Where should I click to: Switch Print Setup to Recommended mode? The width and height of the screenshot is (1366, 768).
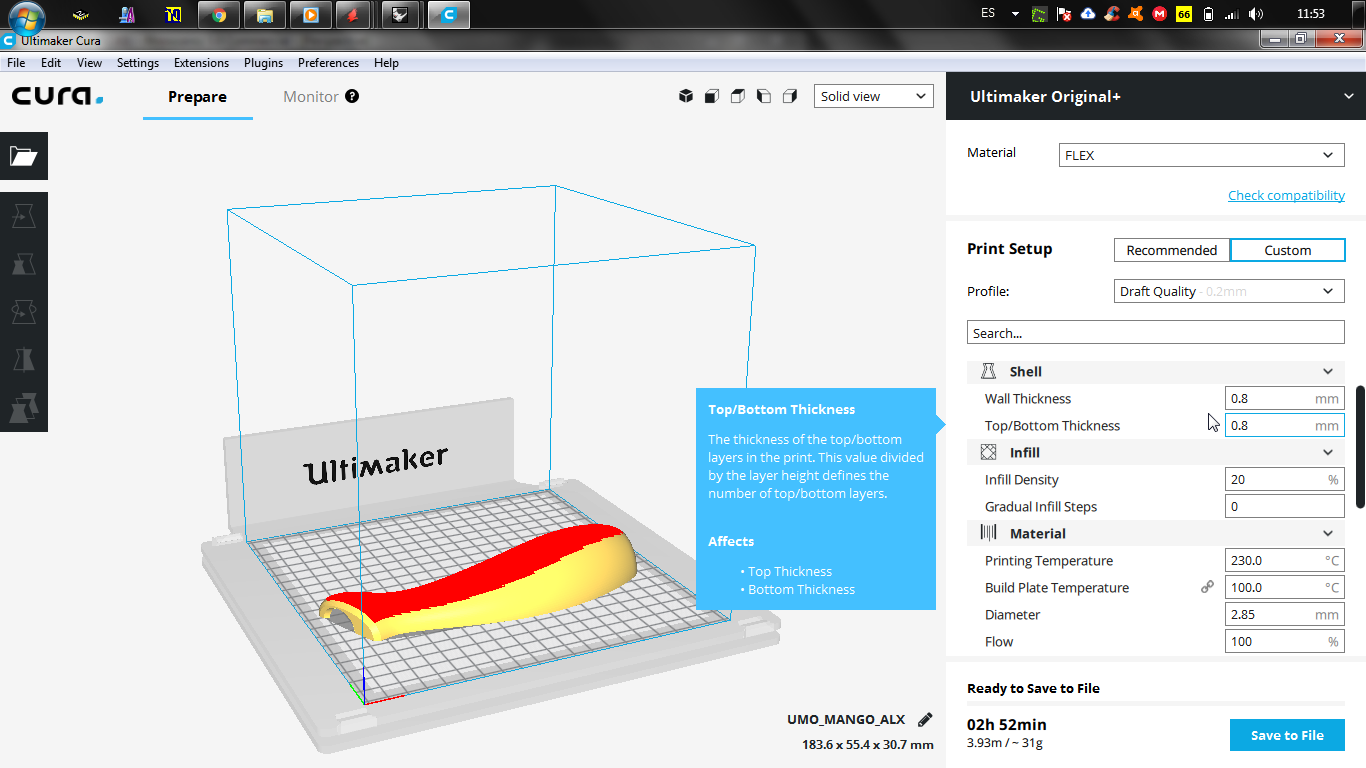(1172, 250)
